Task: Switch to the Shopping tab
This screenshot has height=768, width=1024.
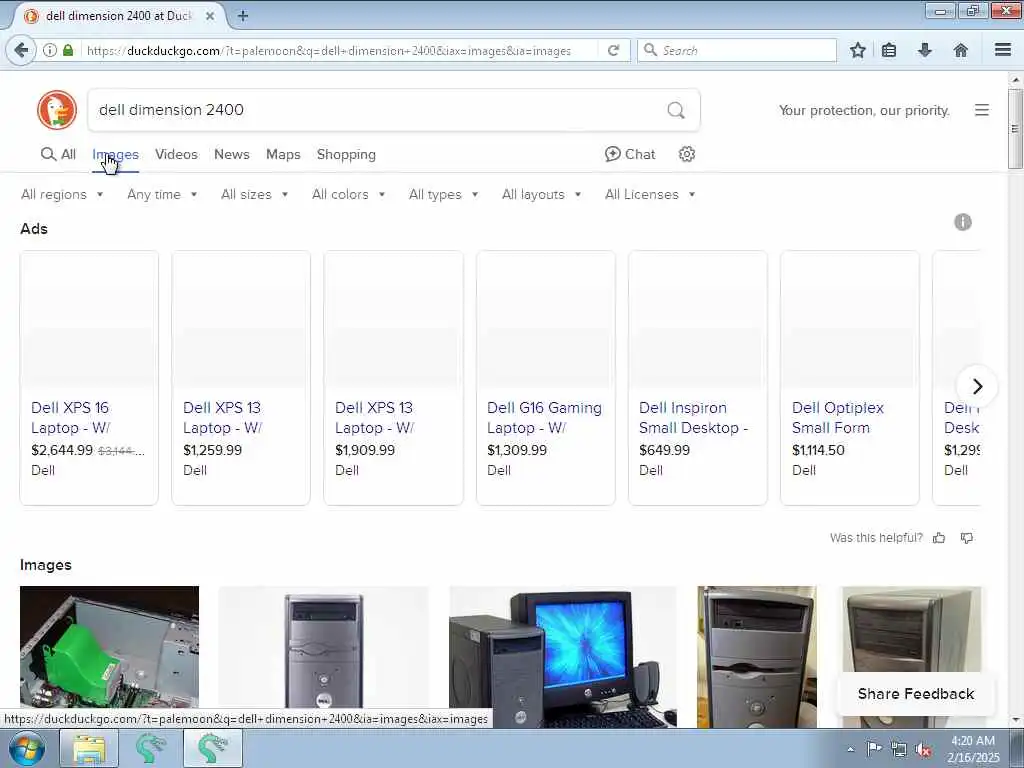Action: pos(346,154)
